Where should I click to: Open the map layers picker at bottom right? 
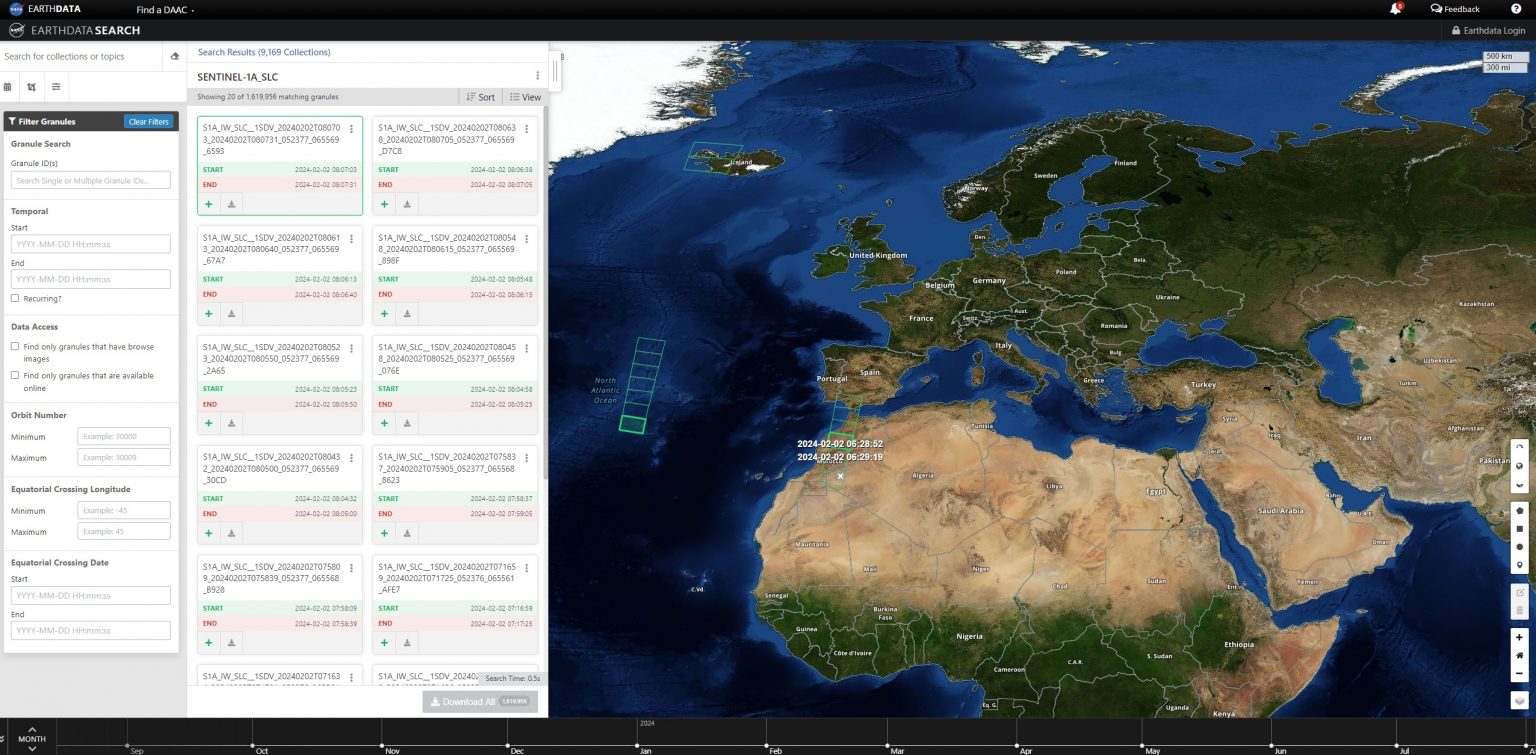pyautogui.click(x=1521, y=700)
